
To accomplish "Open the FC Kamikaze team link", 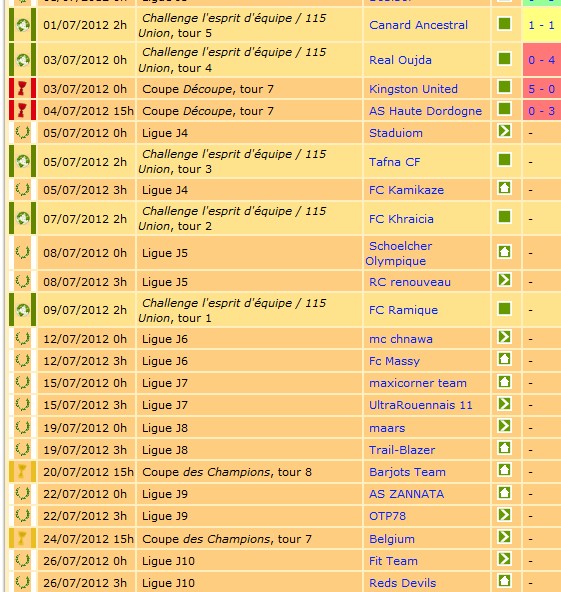I will 406,190.
